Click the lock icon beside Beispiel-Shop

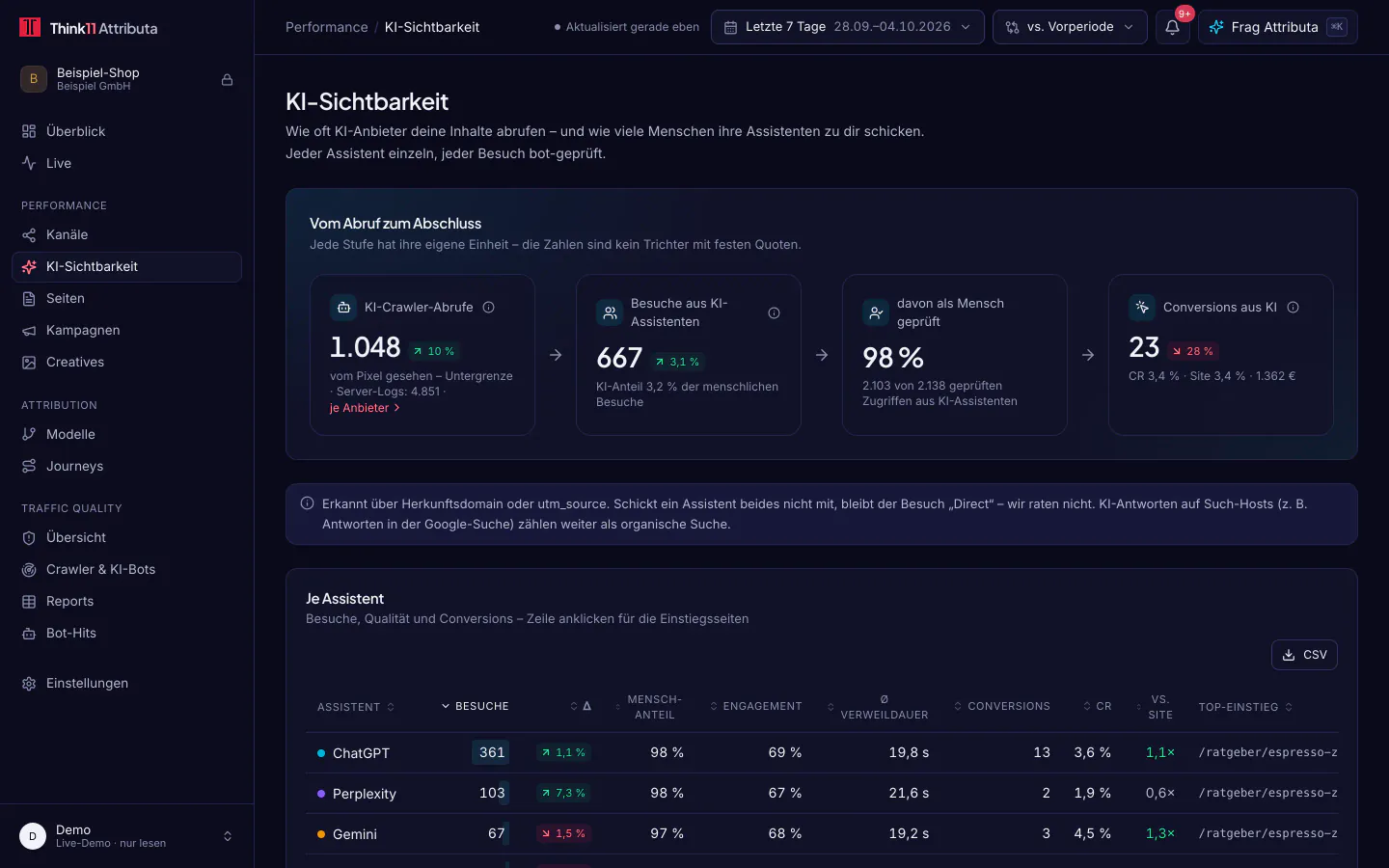pos(228,80)
